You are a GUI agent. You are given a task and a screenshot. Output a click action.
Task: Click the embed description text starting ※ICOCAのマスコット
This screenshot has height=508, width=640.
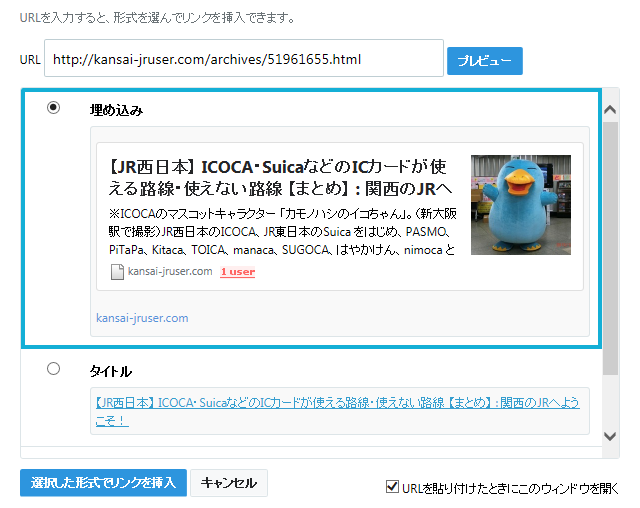[282, 231]
